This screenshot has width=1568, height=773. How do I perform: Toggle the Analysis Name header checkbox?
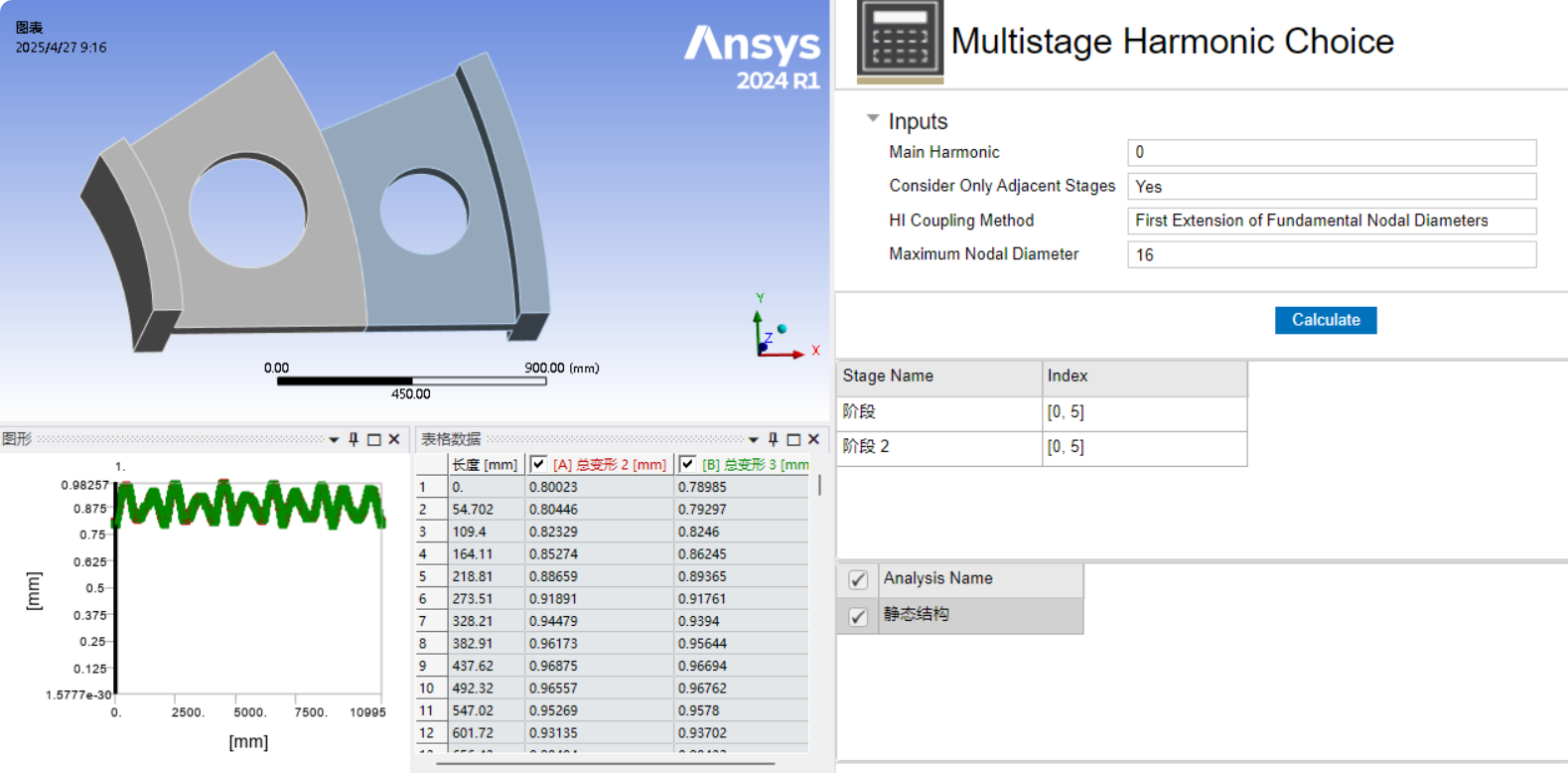pos(858,579)
